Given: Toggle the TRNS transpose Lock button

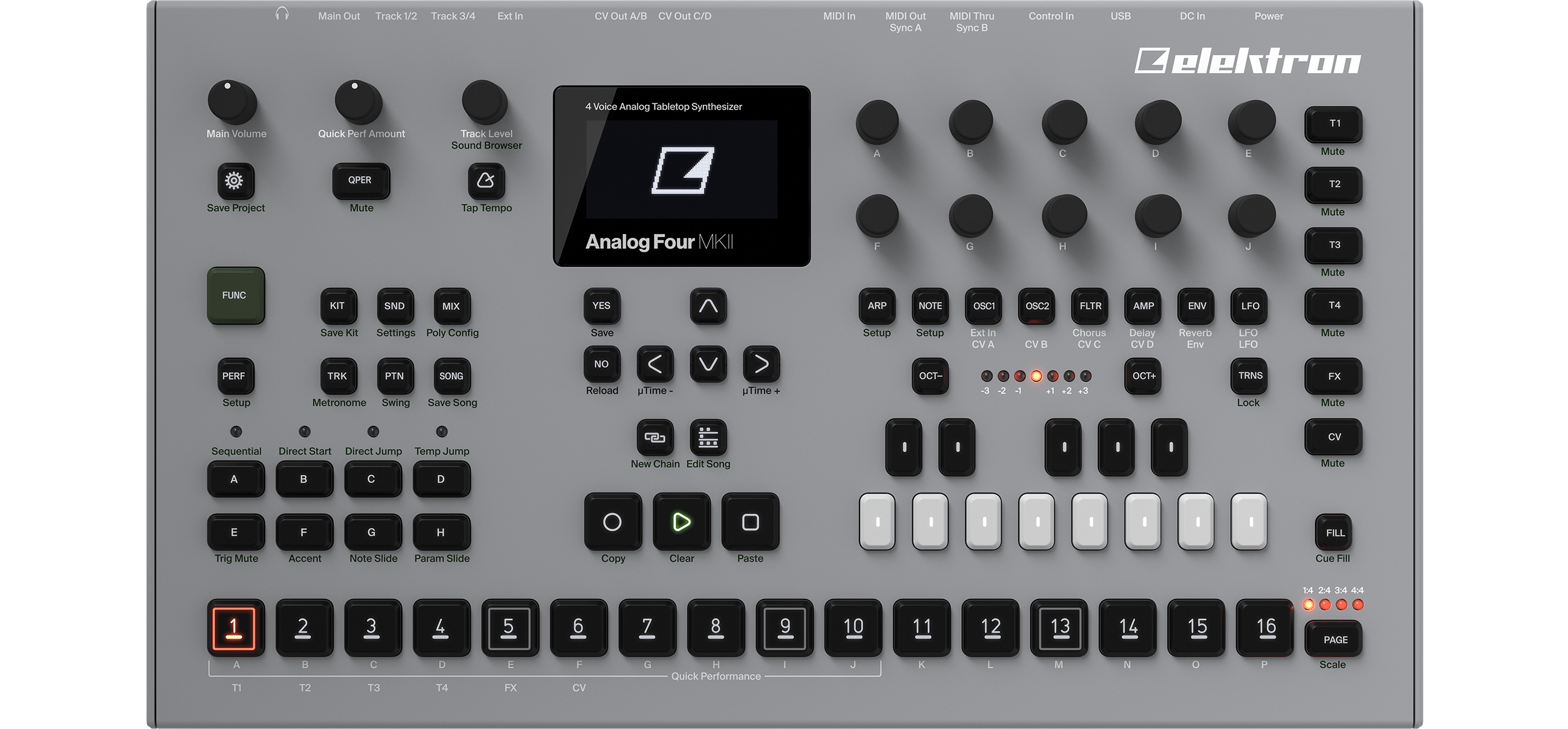Looking at the screenshot, I should pos(1250,376).
